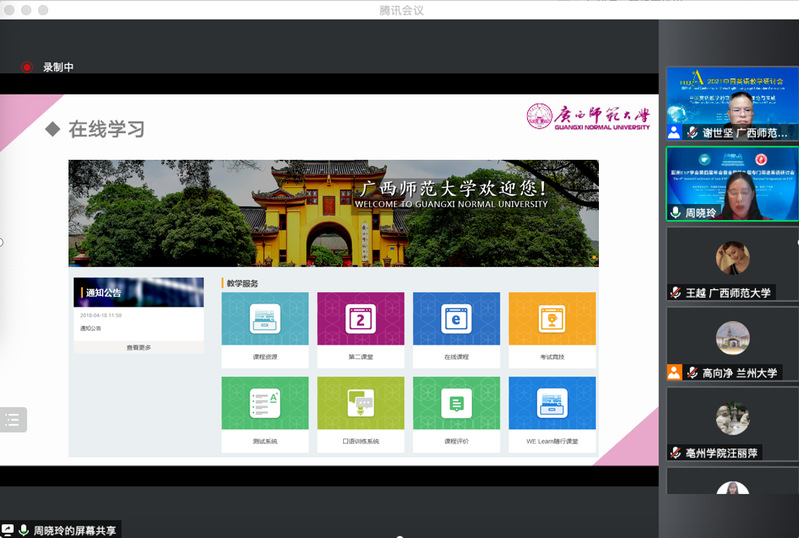Click the 口语训练系统 label text
This screenshot has width=799, height=538.
361,441
